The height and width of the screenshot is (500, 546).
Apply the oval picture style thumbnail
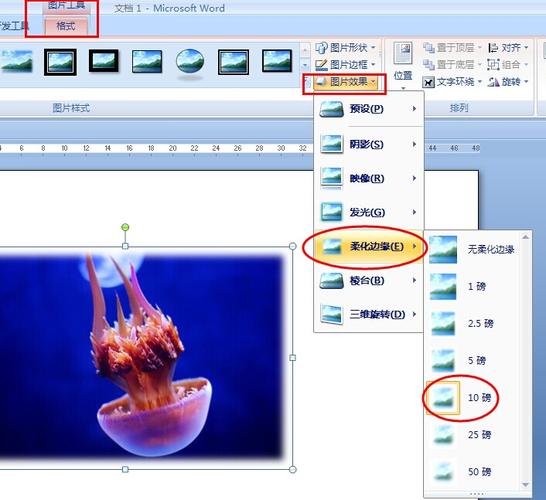tap(190, 62)
